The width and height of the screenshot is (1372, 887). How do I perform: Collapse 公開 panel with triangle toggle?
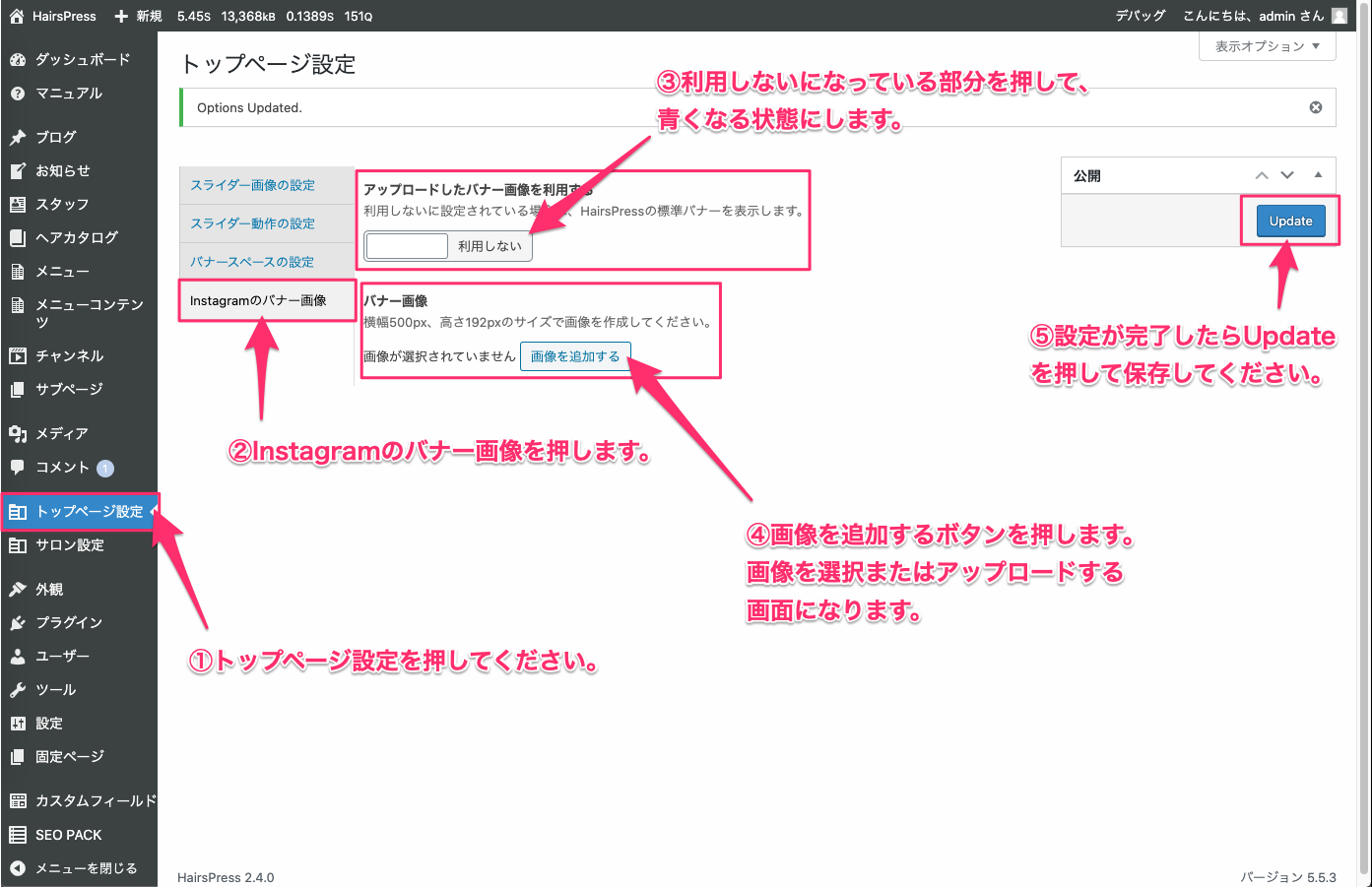tap(1318, 175)
